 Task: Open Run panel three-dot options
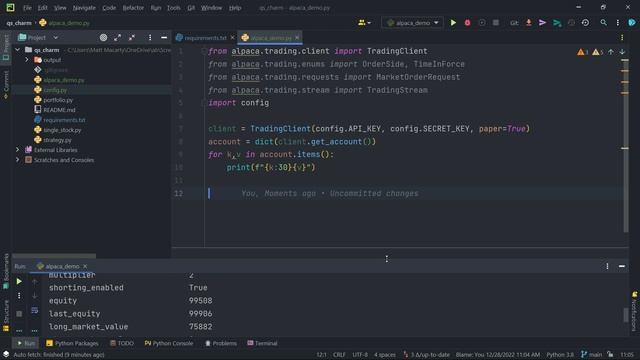607,266
